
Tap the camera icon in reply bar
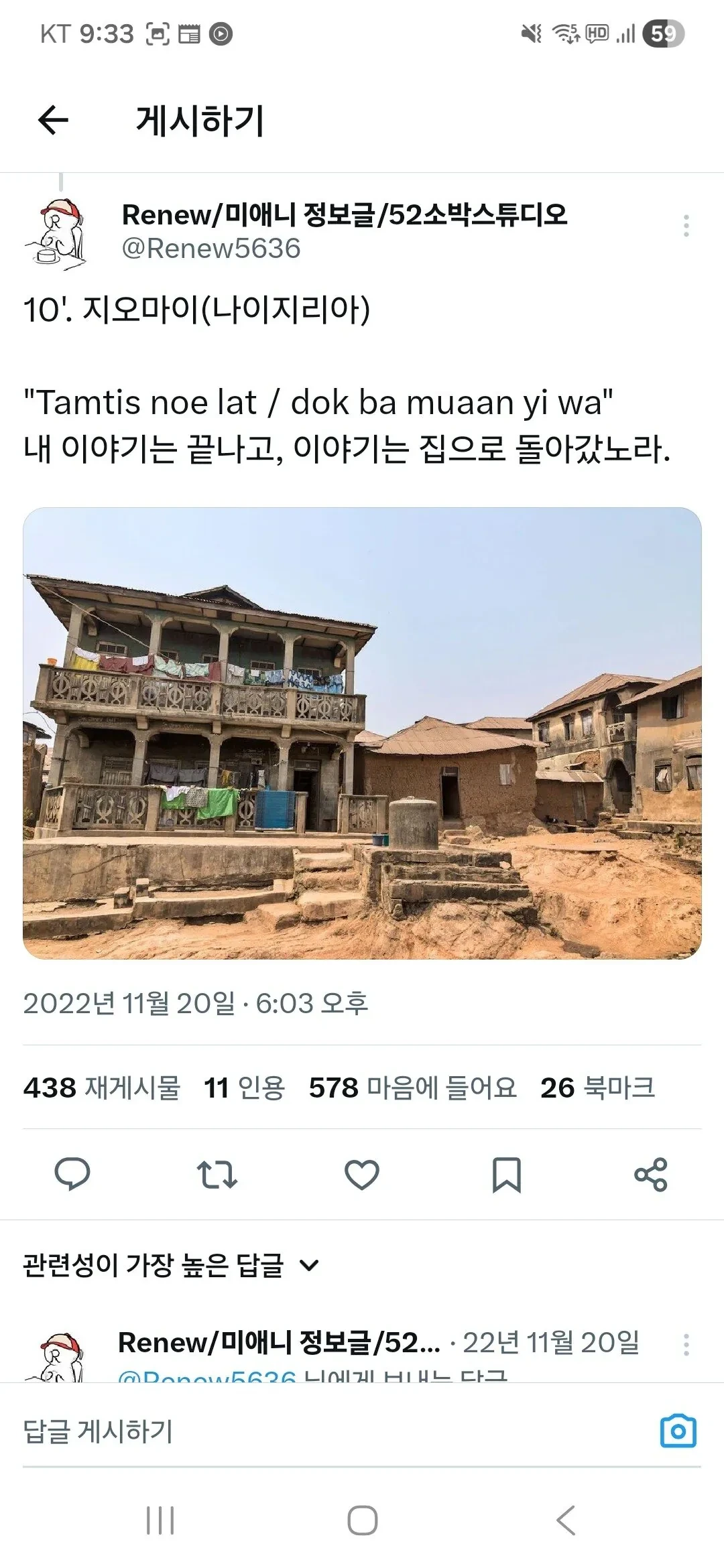[x=678, y=1431]
